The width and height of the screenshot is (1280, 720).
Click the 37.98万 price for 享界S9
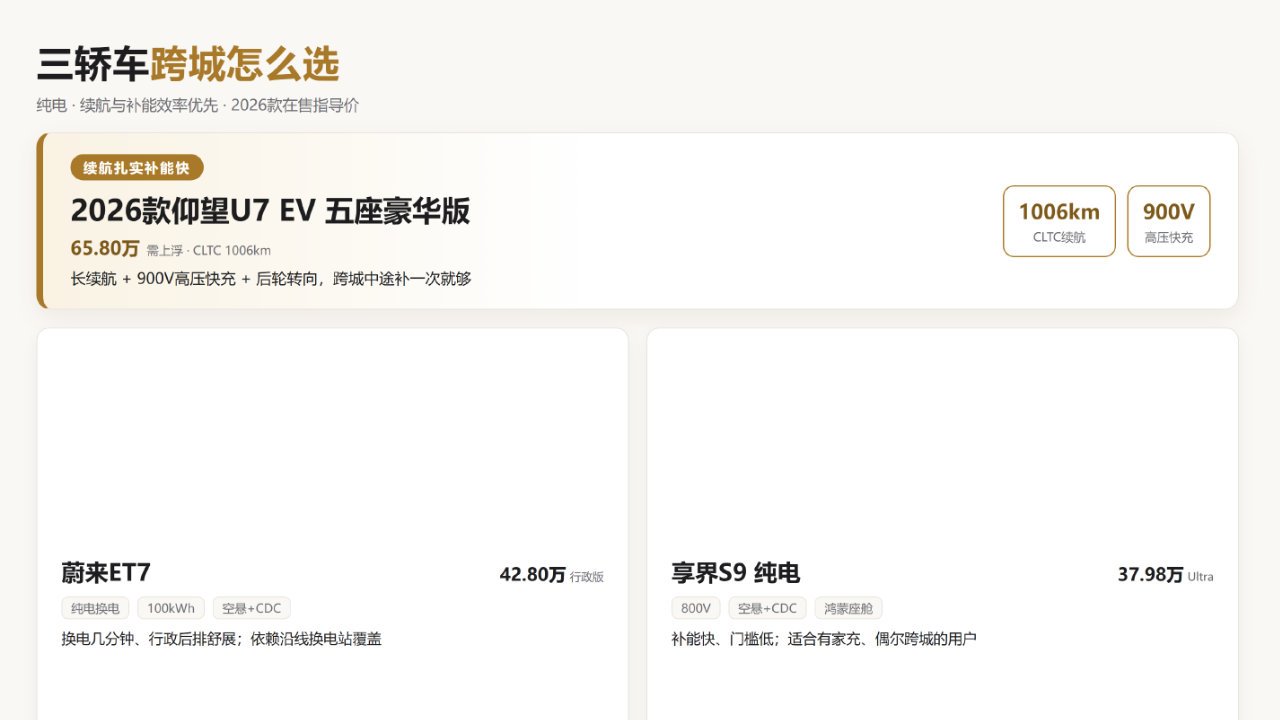[1151, 574]
